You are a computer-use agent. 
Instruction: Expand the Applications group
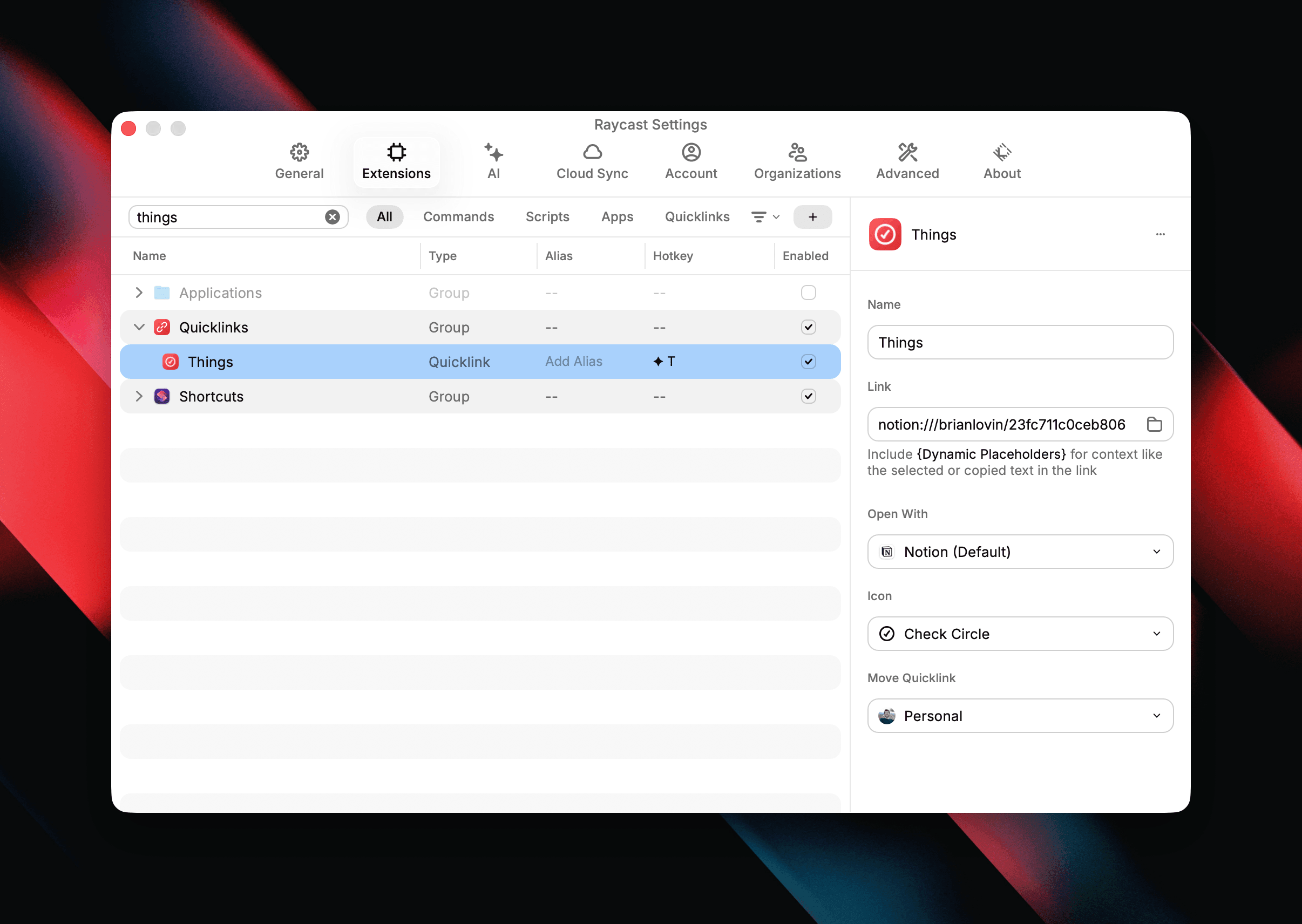point(139,293)
